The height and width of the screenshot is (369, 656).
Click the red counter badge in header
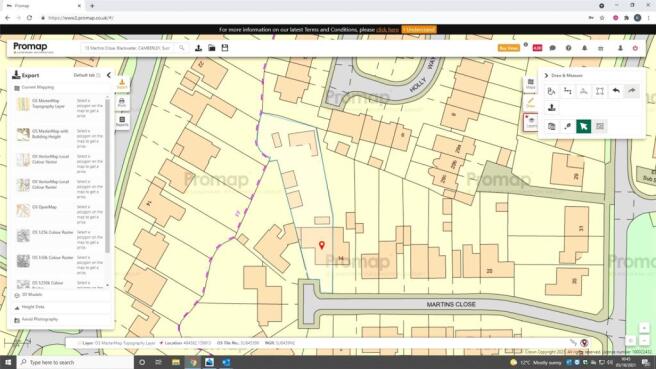click(537, 48)
